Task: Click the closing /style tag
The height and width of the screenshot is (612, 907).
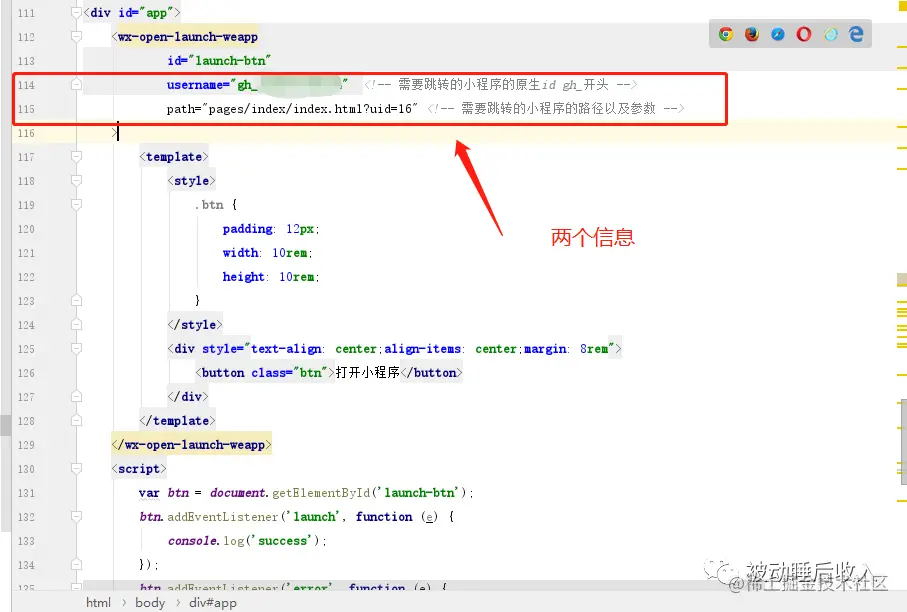Action: (x=195, y=325)
